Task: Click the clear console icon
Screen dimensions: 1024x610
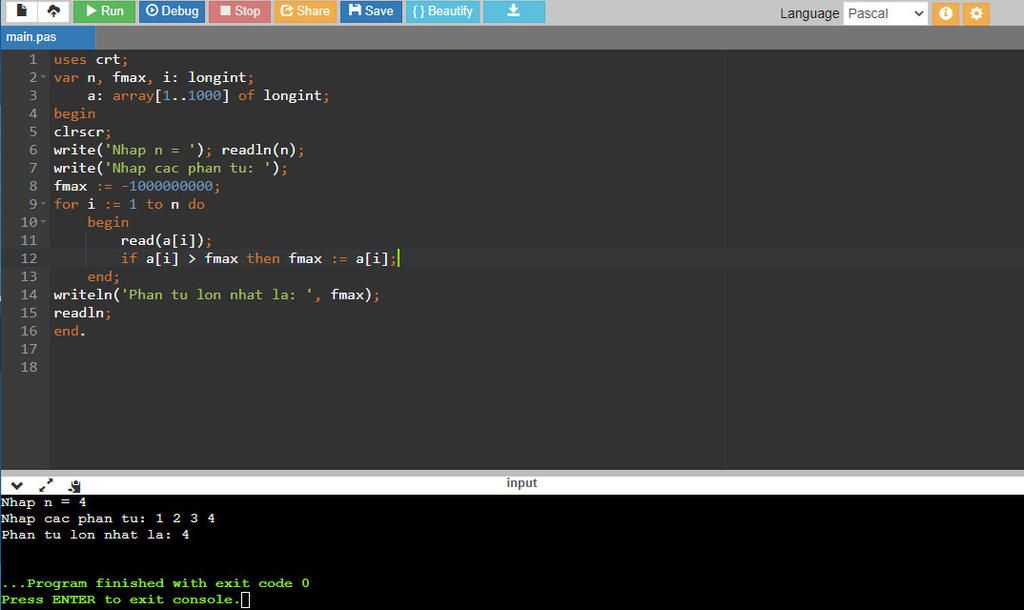Action: [x=74, y=485]
